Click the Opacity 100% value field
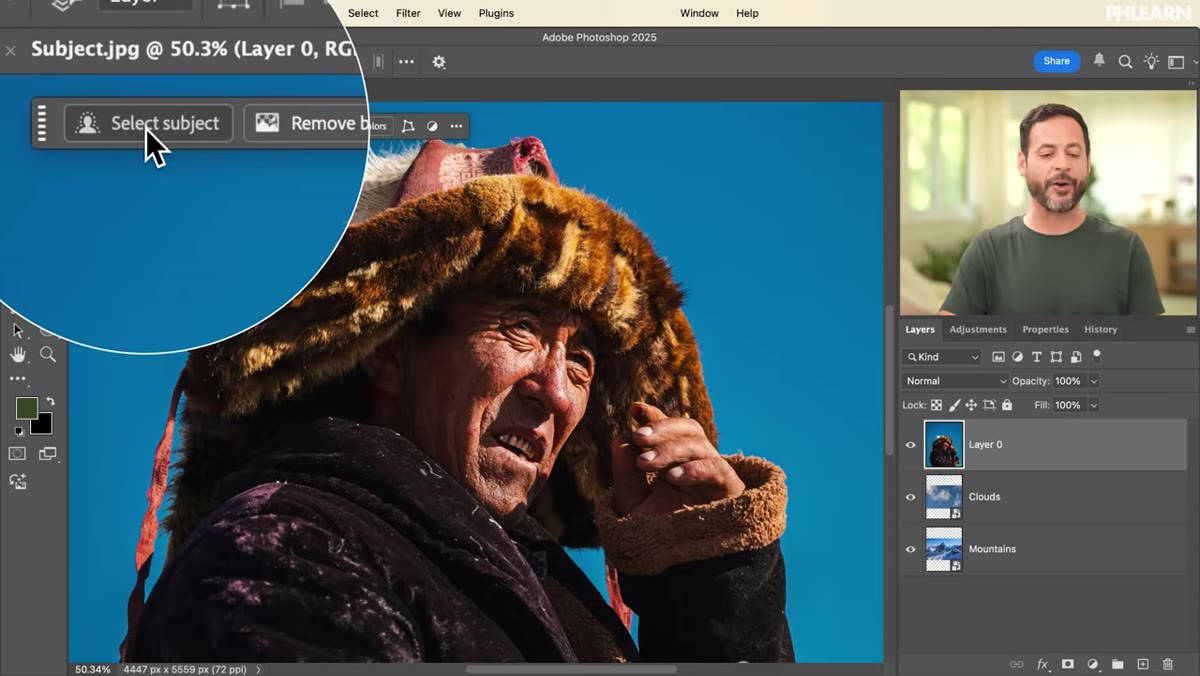 1068,381
